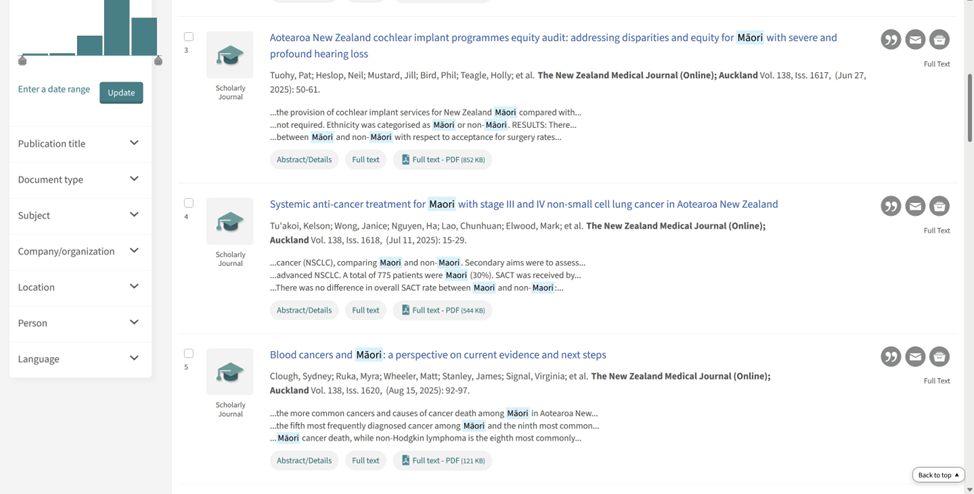Expand the Document type filter
Viewport: 974px width, 494px height.
point(79,180)
